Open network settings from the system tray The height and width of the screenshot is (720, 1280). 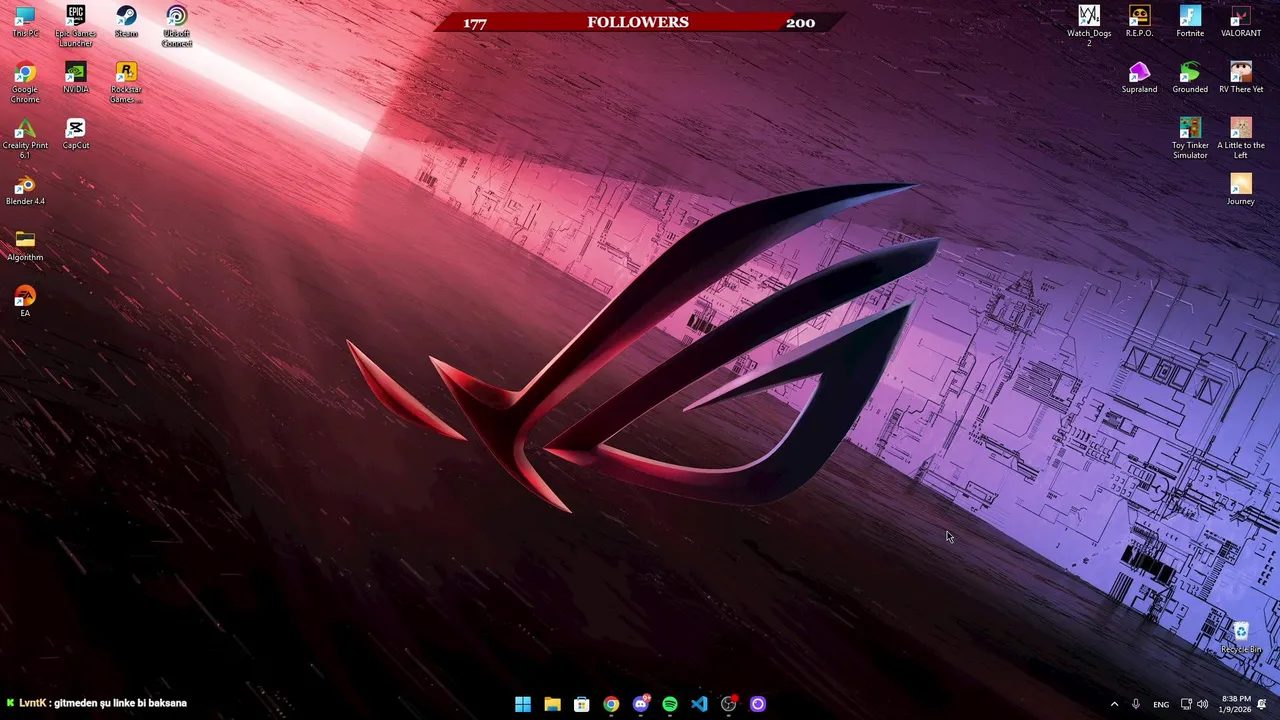tap(1186, 704)
